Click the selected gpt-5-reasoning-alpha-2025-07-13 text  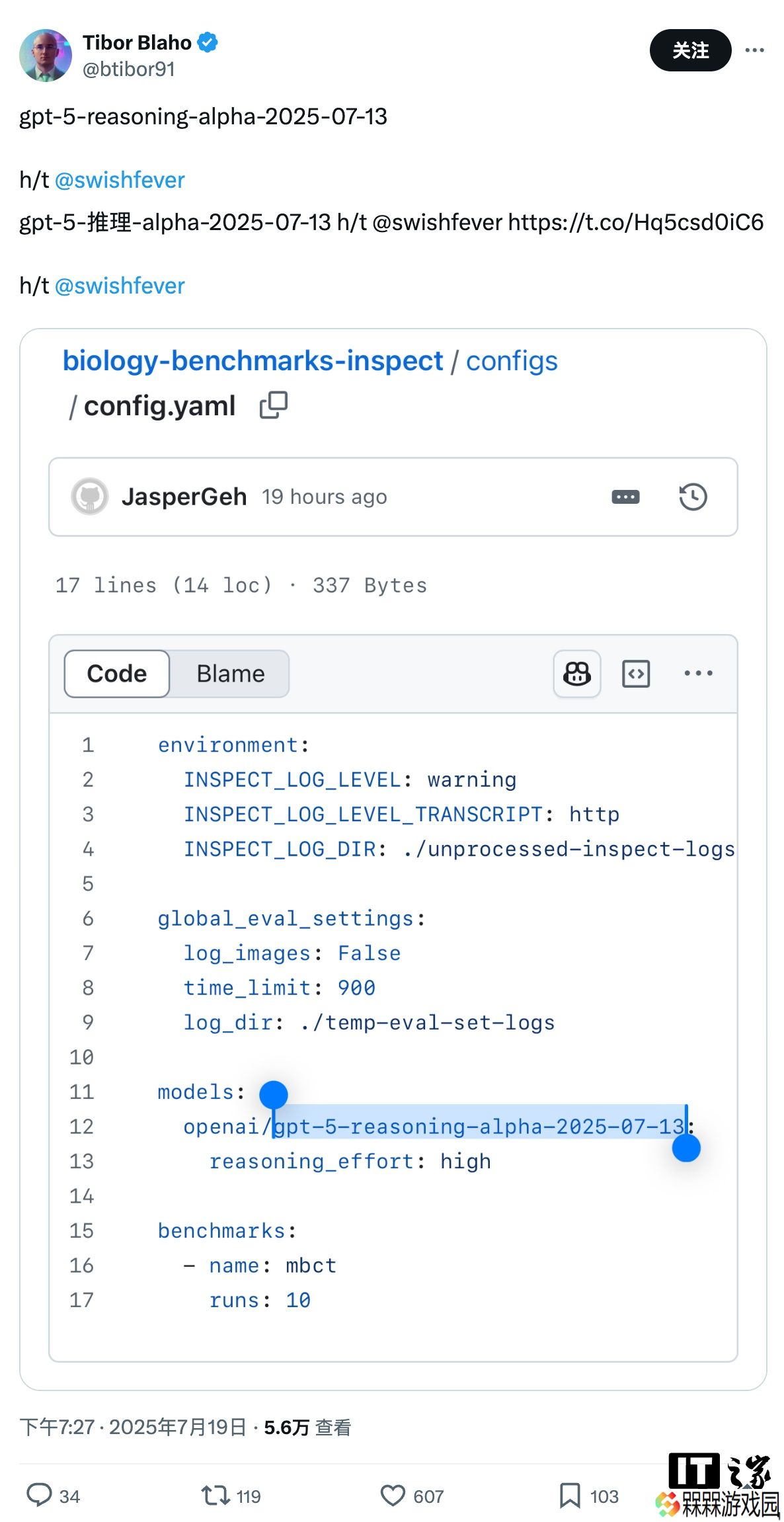479,1127
